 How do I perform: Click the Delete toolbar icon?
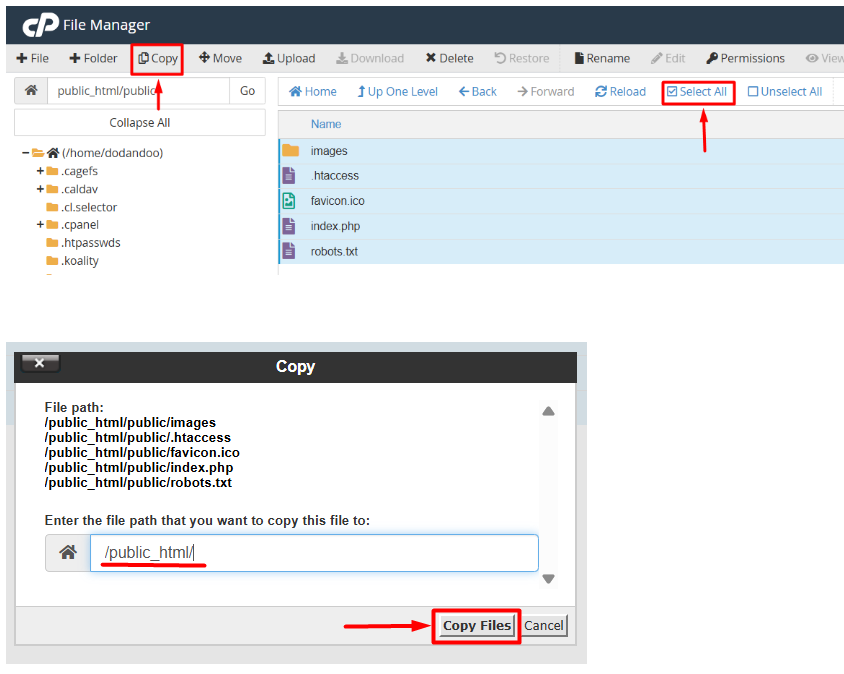click(430, 58)
